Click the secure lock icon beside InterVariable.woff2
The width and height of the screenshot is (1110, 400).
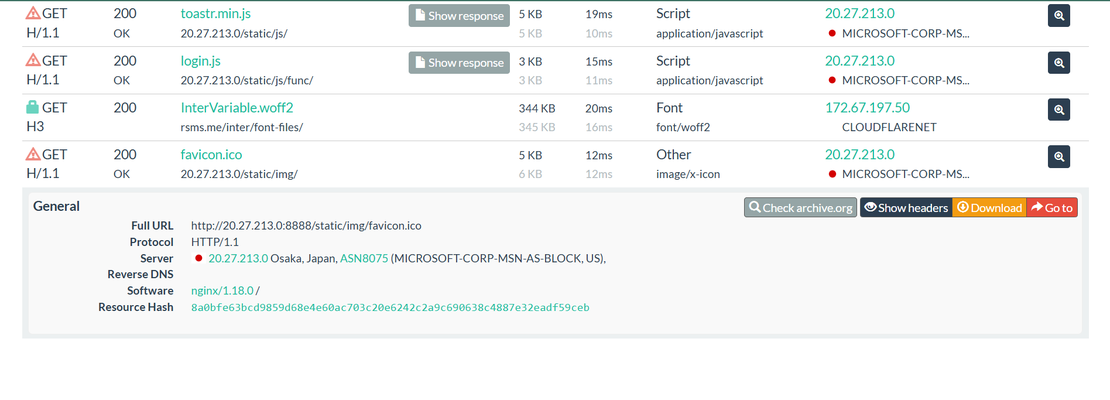coord(33,108)
